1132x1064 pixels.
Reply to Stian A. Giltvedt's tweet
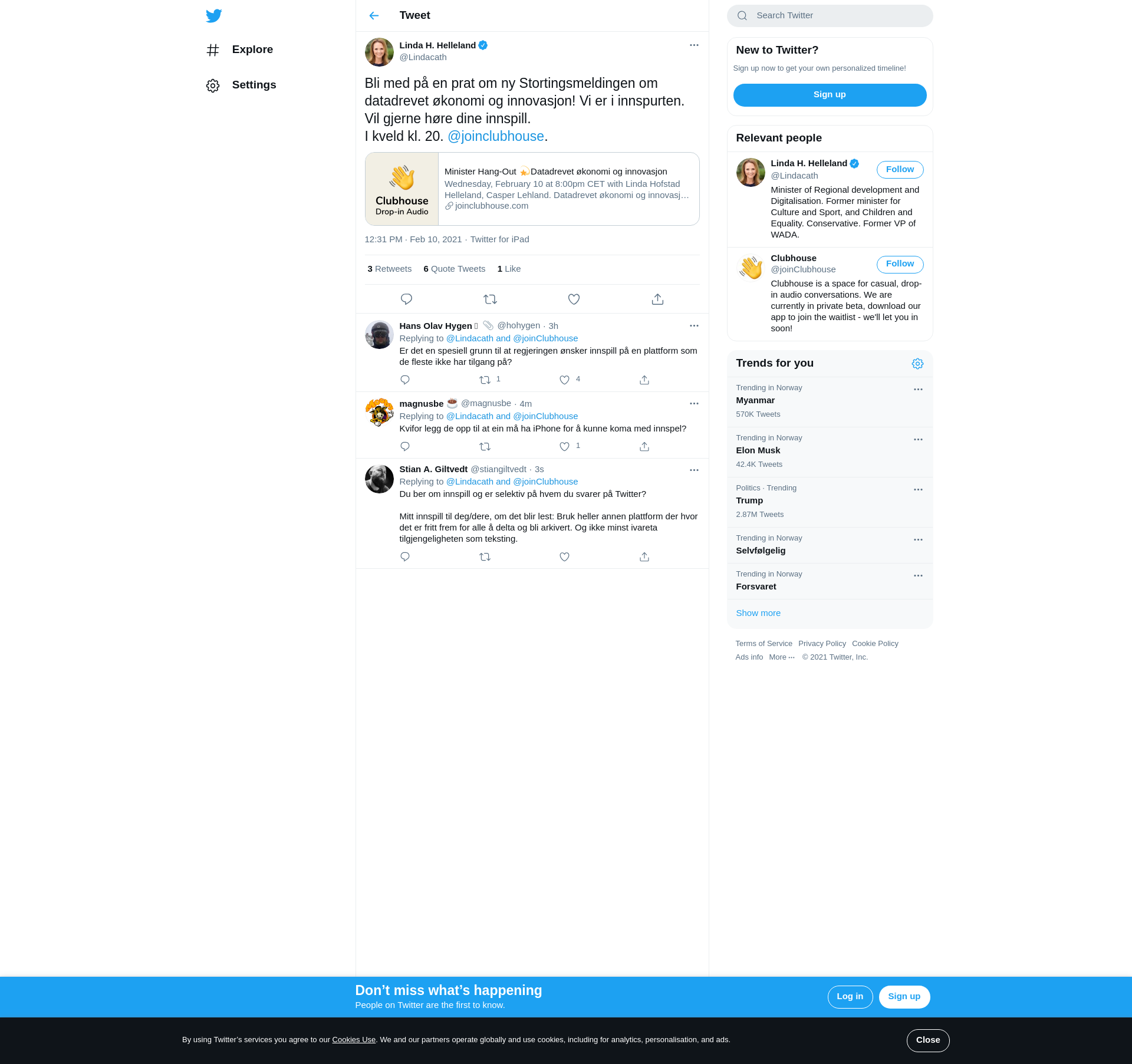[404, 556]
